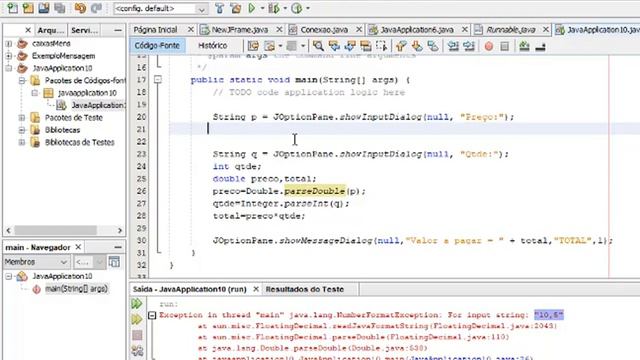
Task: Click Previous Bookmark icon
Action: [x=401, y=46]
